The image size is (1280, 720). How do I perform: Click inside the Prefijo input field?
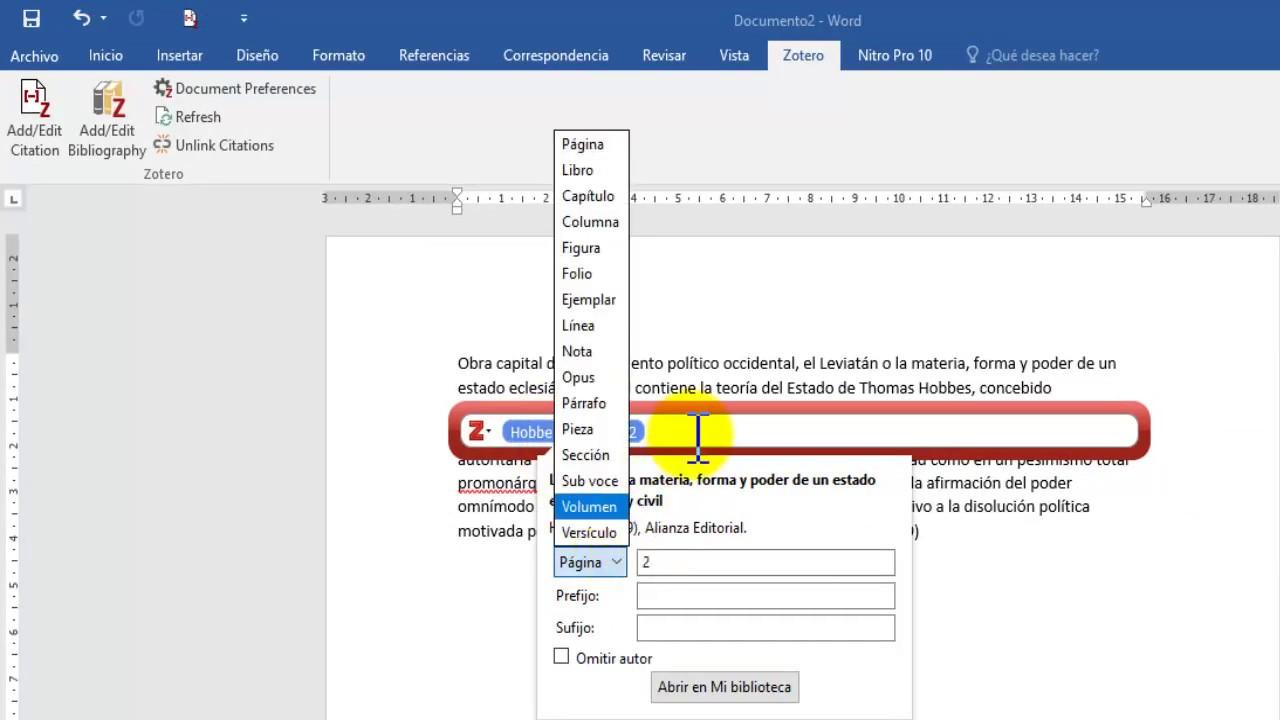[765, 595]
